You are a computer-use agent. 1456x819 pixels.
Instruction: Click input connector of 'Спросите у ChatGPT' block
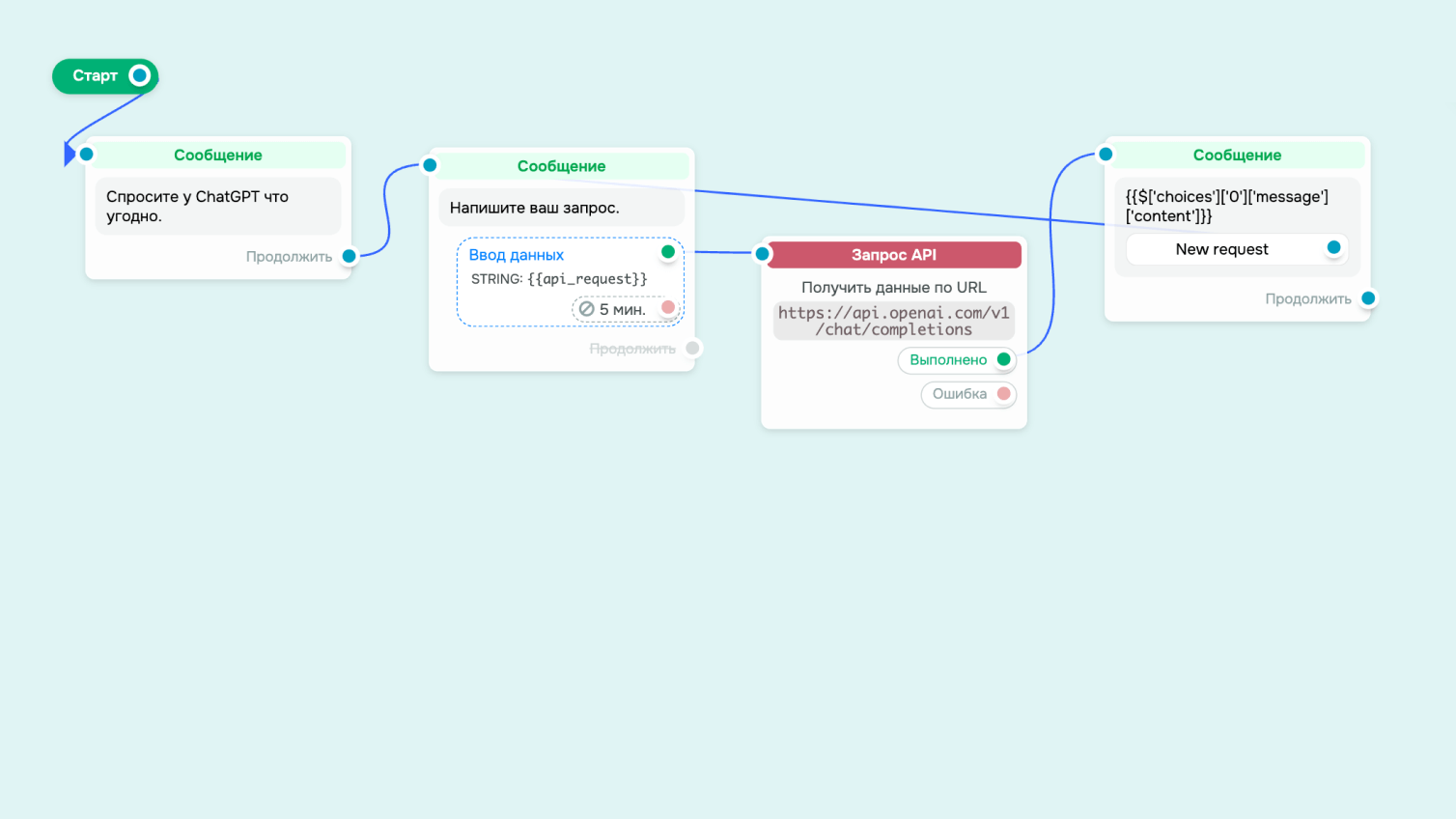(87, 154)
